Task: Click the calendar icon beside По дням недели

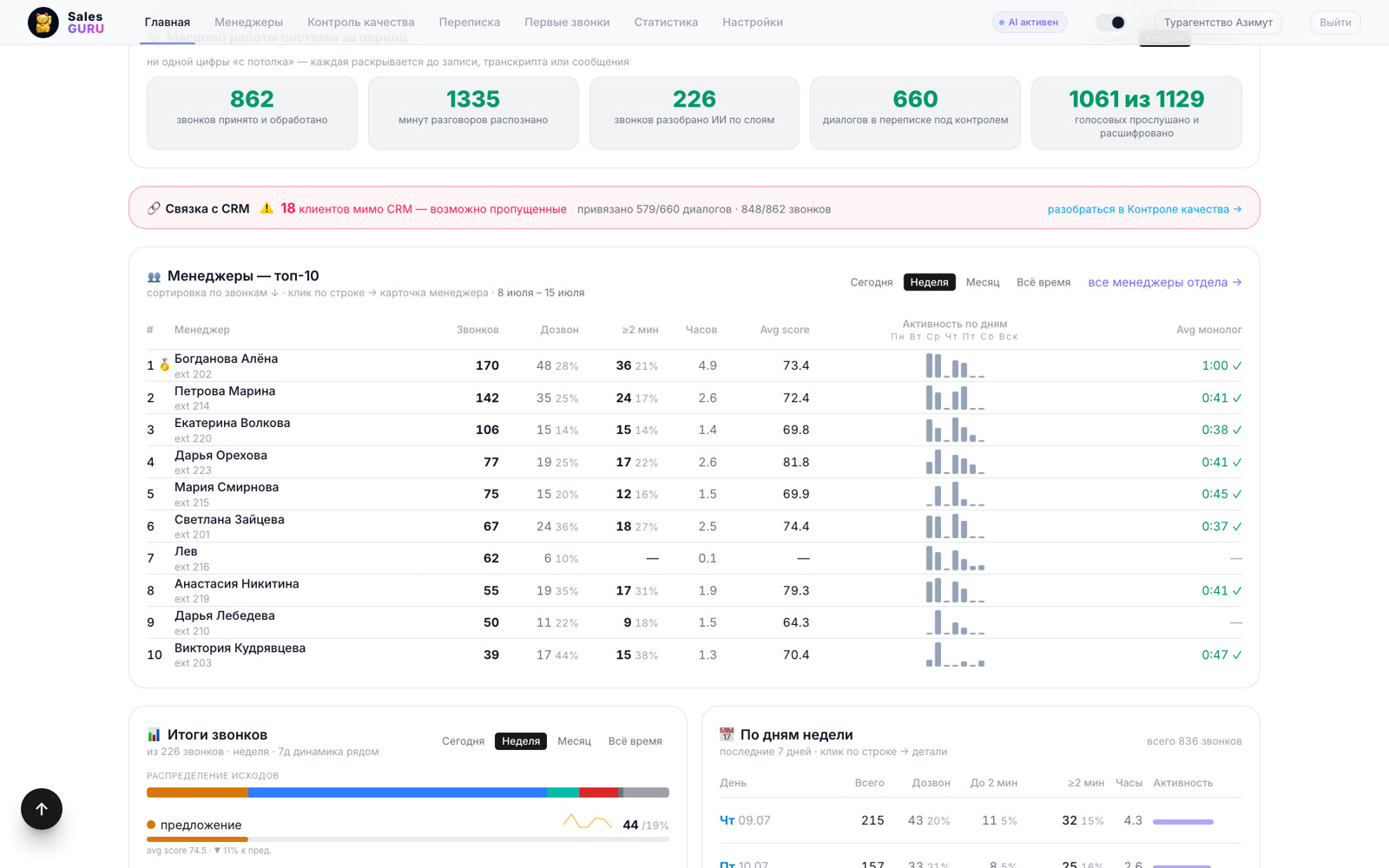Action: 727,734
